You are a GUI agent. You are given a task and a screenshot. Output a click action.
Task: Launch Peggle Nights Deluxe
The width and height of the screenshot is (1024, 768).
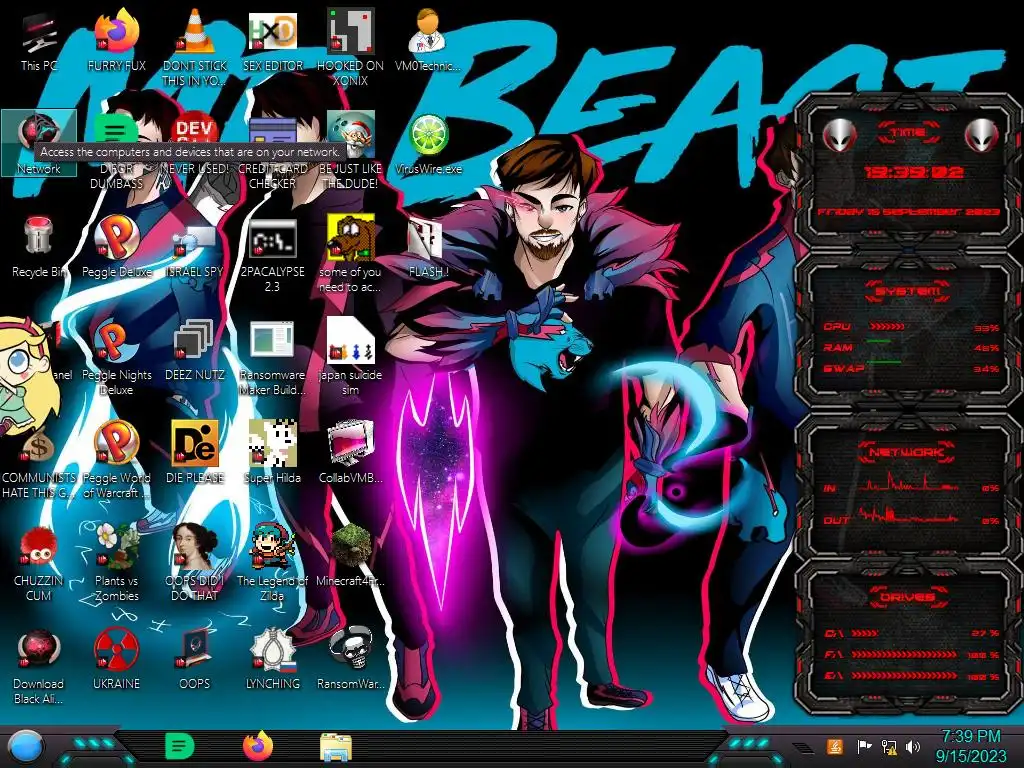point(116,358)
